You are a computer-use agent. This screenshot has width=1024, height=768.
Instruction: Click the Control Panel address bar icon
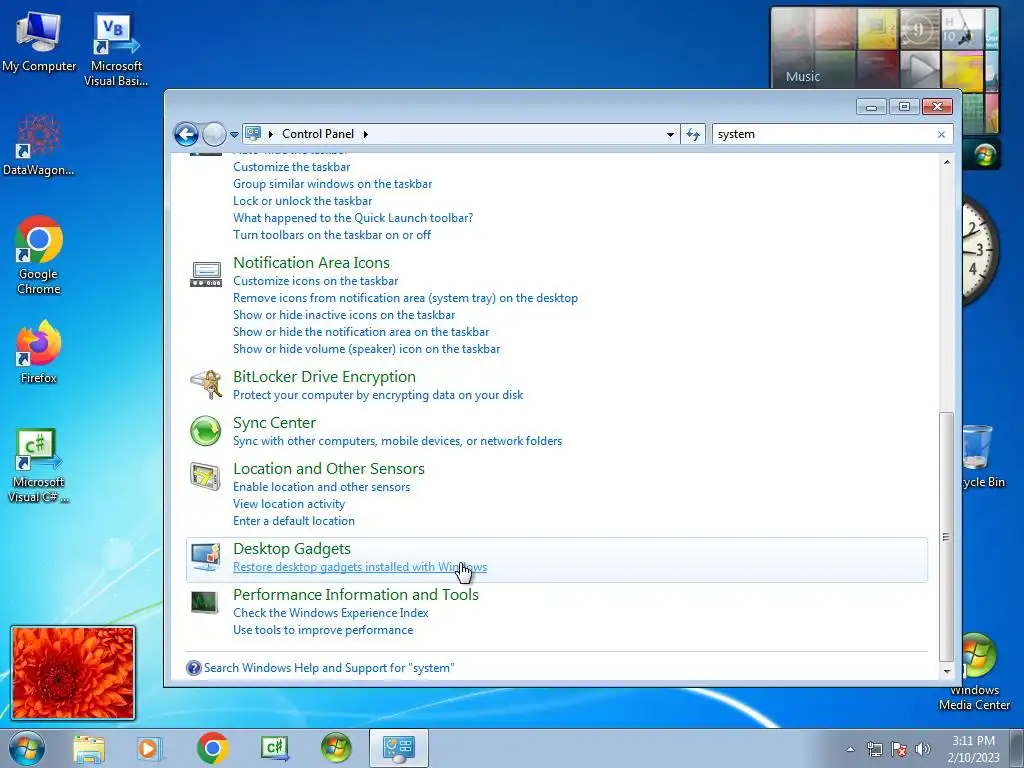coord(253,134)
